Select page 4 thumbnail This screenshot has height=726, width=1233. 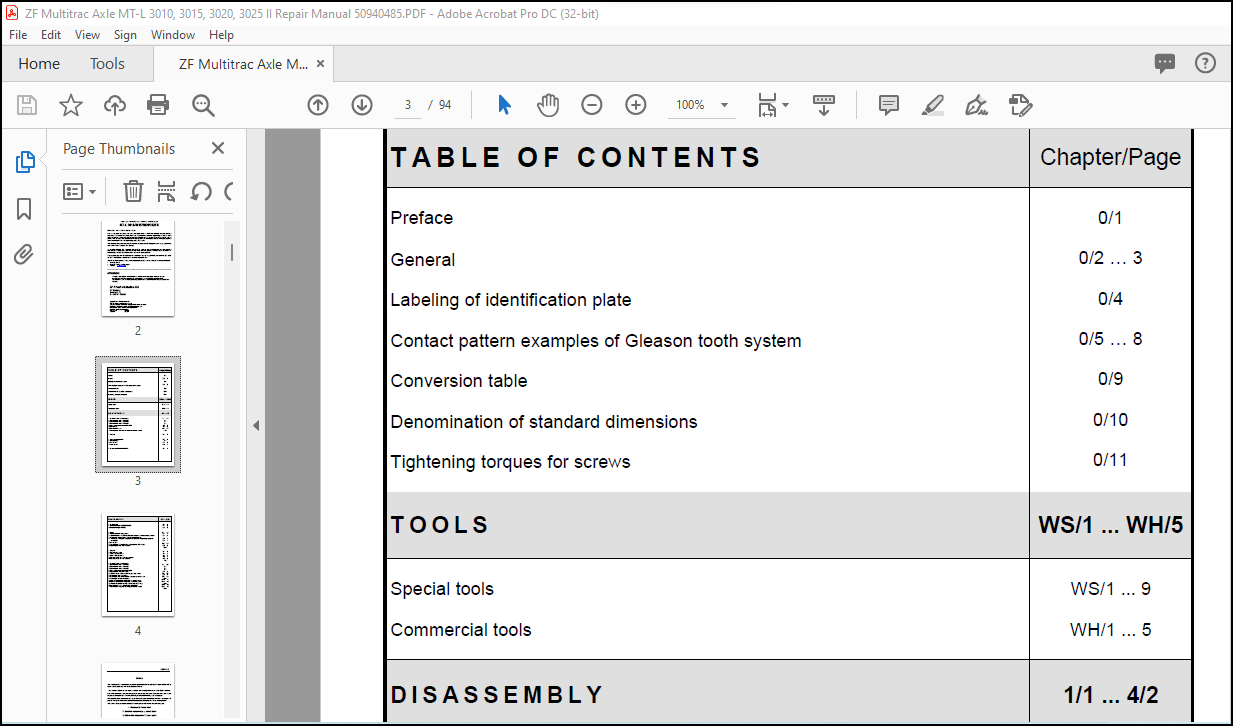pyautogui.click(x=138, y=565)
